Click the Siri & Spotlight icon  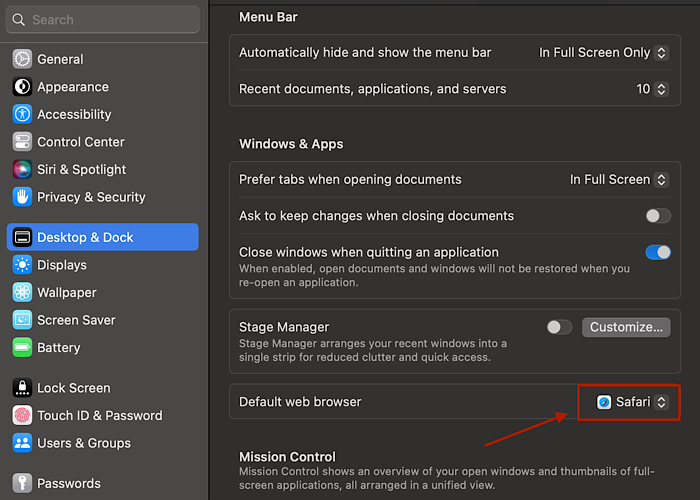(22, 170)
